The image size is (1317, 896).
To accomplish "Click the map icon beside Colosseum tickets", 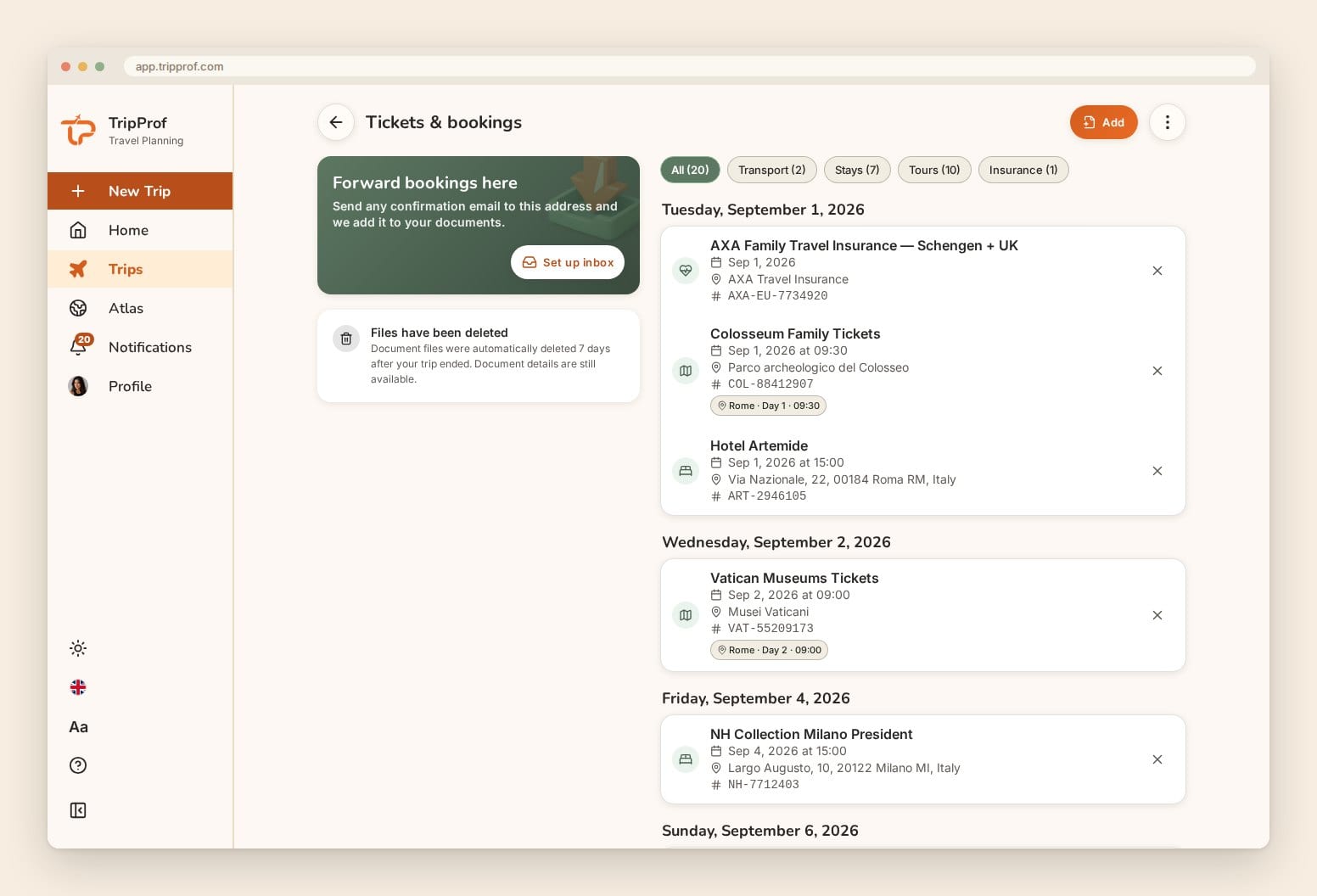I will tap(686, 371).
